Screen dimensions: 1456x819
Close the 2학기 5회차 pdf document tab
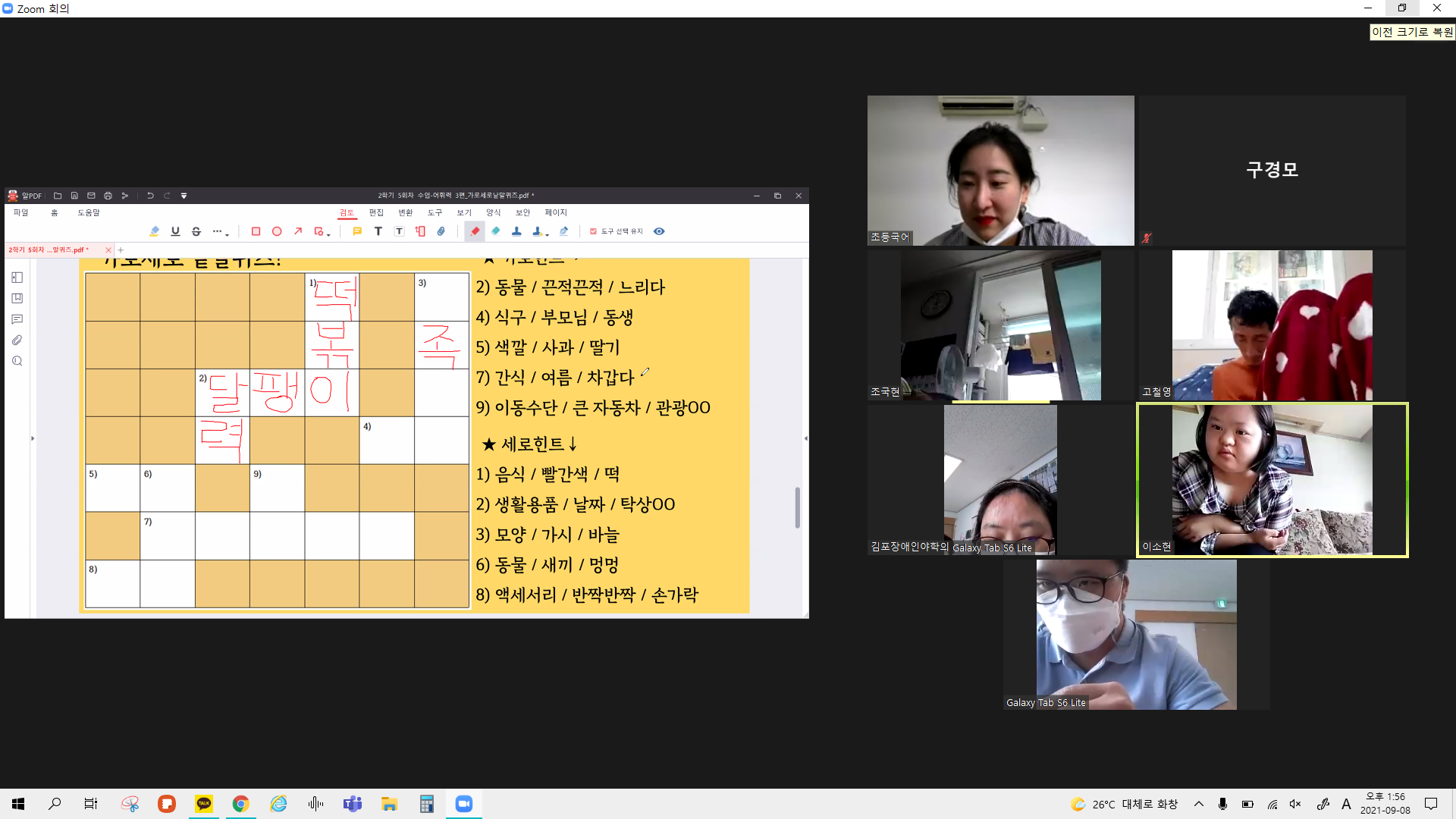coord(108,249)
